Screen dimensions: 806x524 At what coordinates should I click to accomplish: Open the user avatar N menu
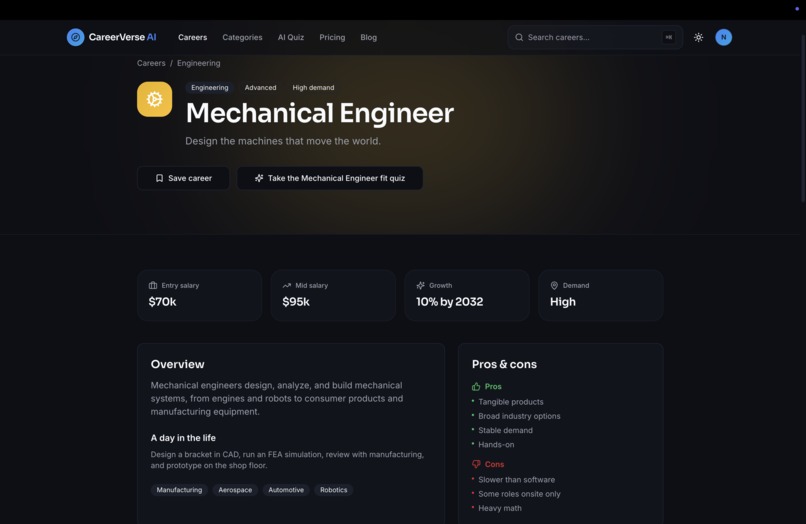point(723,37)
